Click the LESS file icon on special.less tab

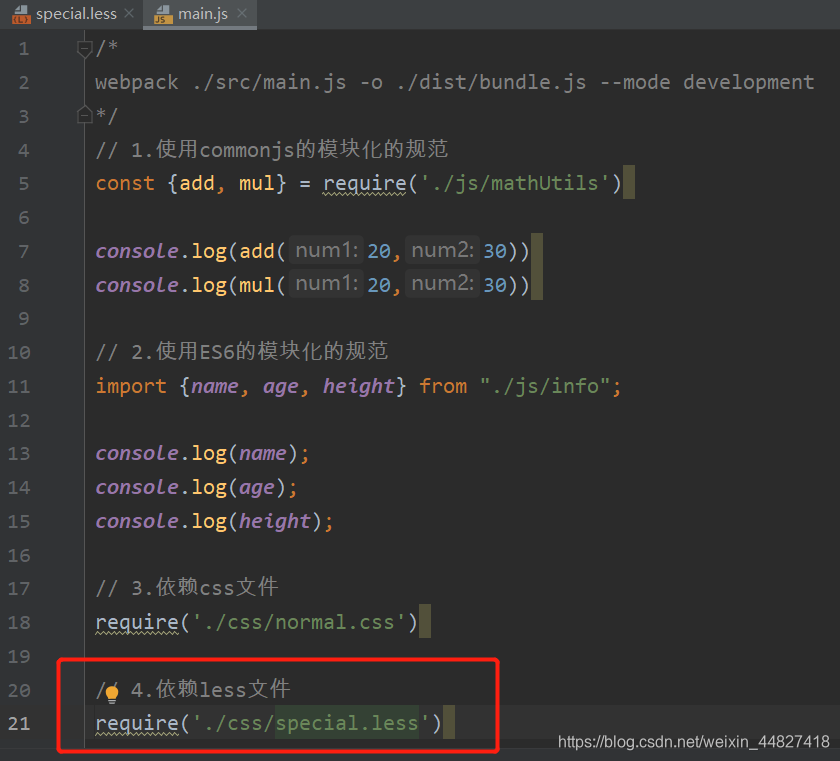pos(21,14)
